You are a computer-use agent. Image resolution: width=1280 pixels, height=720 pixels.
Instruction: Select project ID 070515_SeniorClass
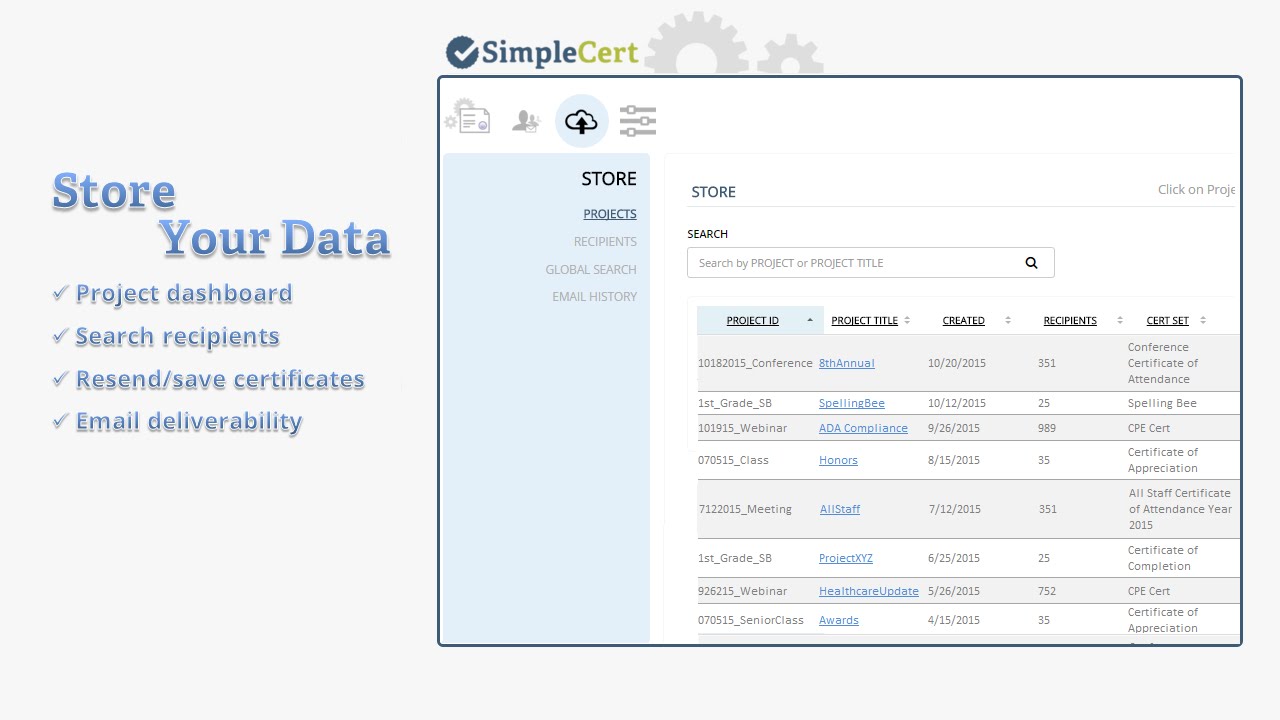coord(751,620)
